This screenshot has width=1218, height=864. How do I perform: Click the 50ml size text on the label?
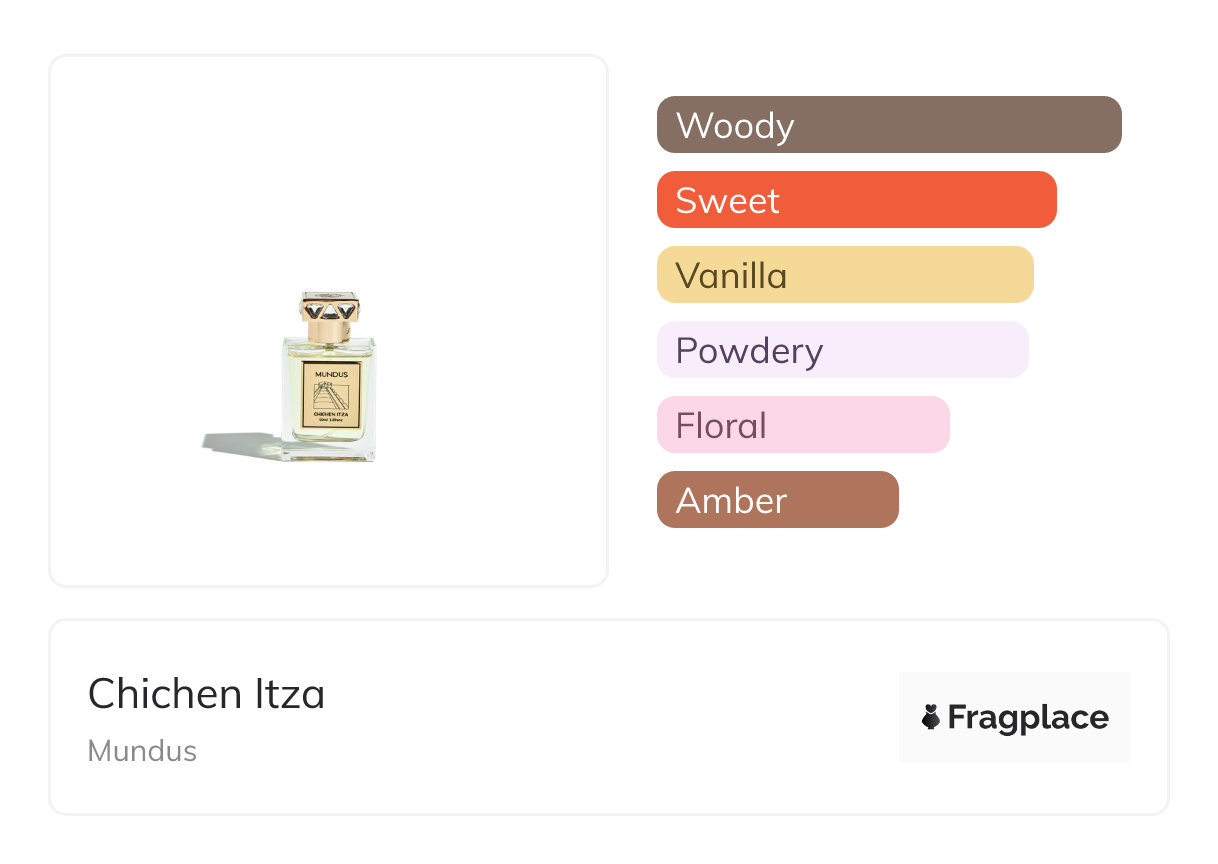point(324,420)
